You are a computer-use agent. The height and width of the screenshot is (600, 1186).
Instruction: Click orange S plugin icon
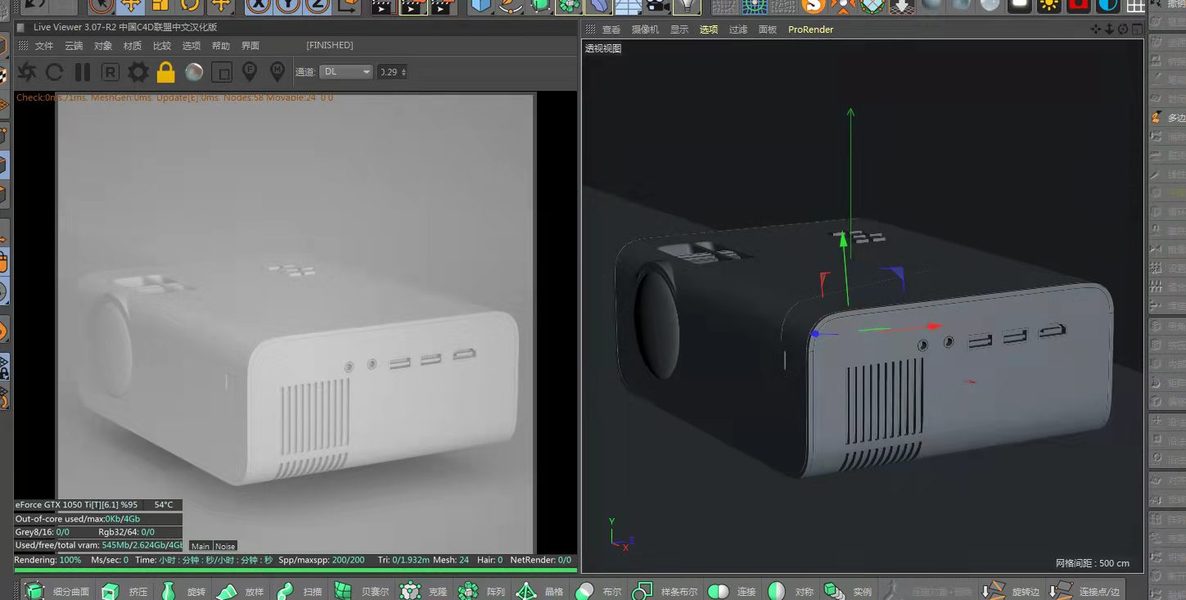click(x=813, y=6)
